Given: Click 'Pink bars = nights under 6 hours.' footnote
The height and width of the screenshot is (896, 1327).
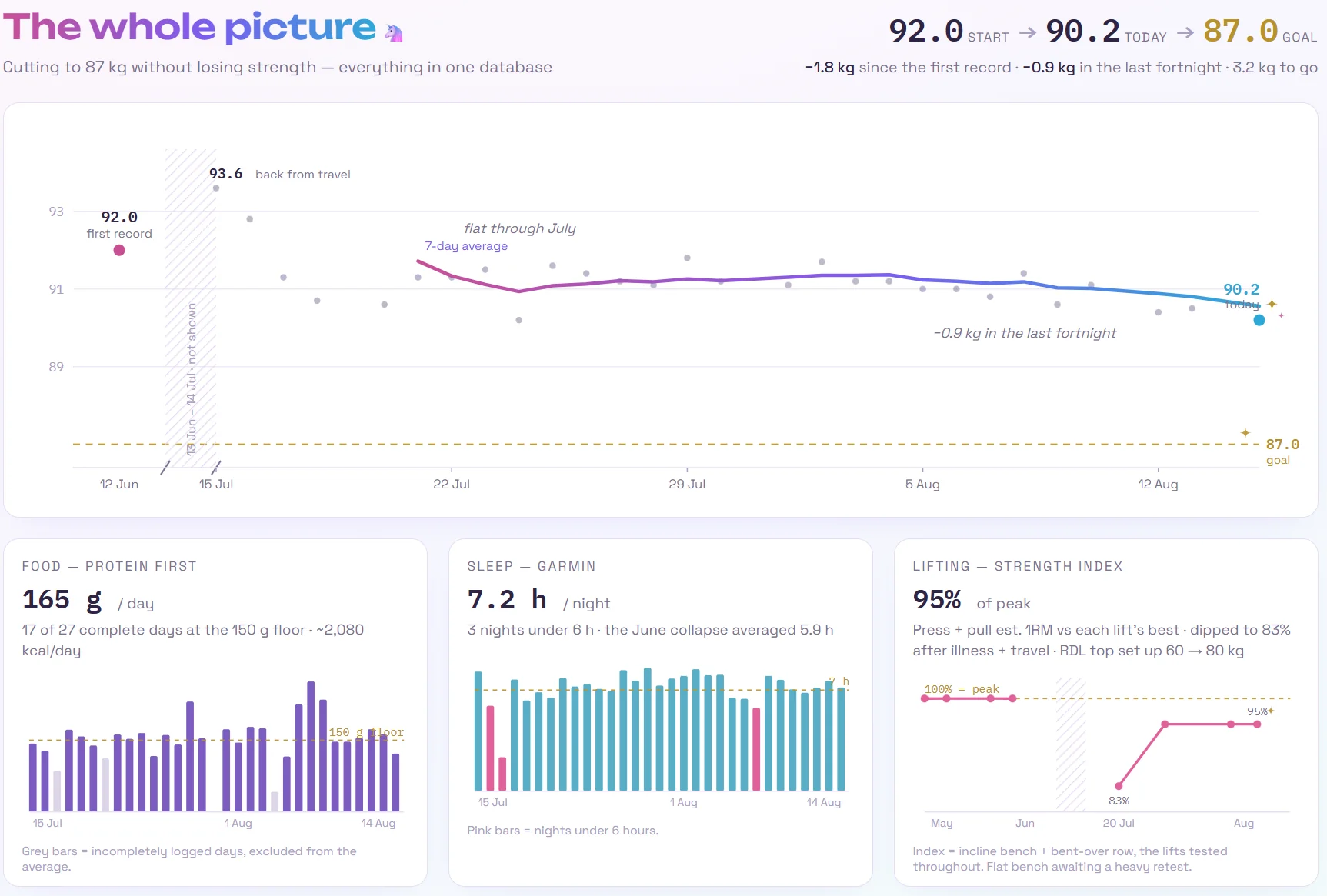Looking at the screenshot, I should [563, 831].
